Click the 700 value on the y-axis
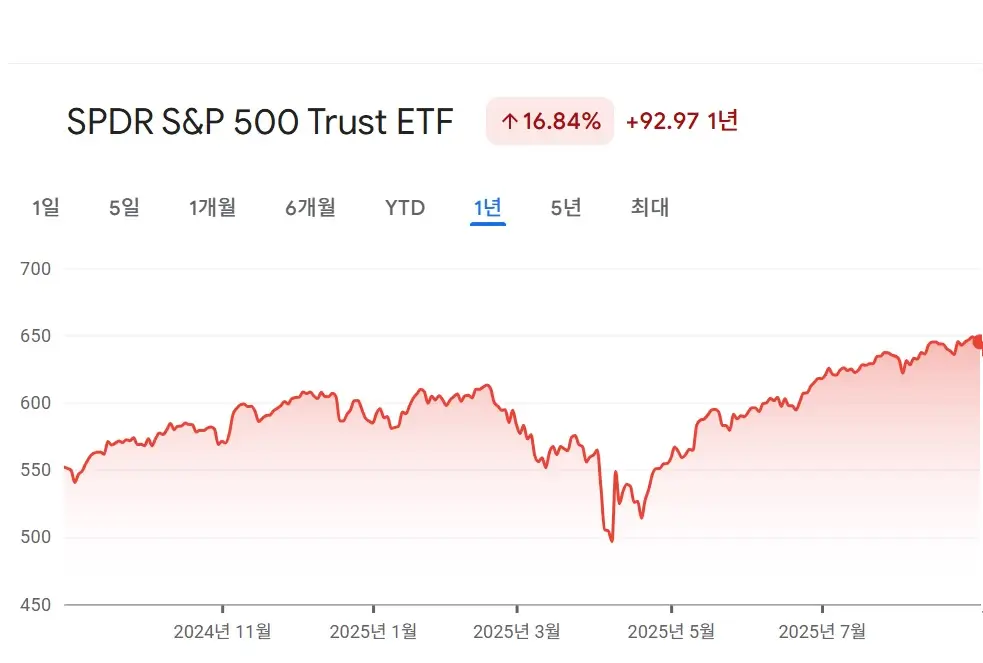The image size is (983, 663). tap(35, 268)
